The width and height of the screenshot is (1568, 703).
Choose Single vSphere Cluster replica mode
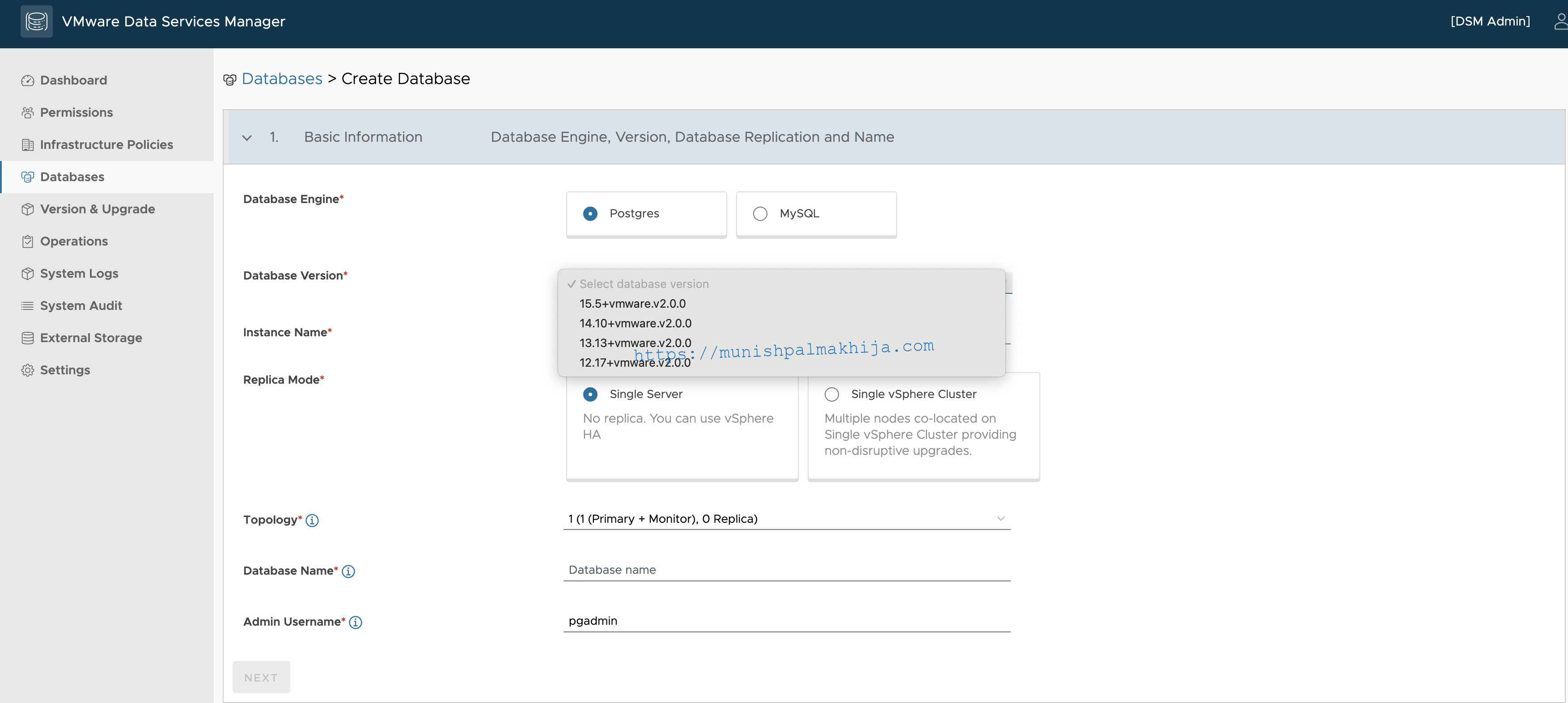coord(924,426)
